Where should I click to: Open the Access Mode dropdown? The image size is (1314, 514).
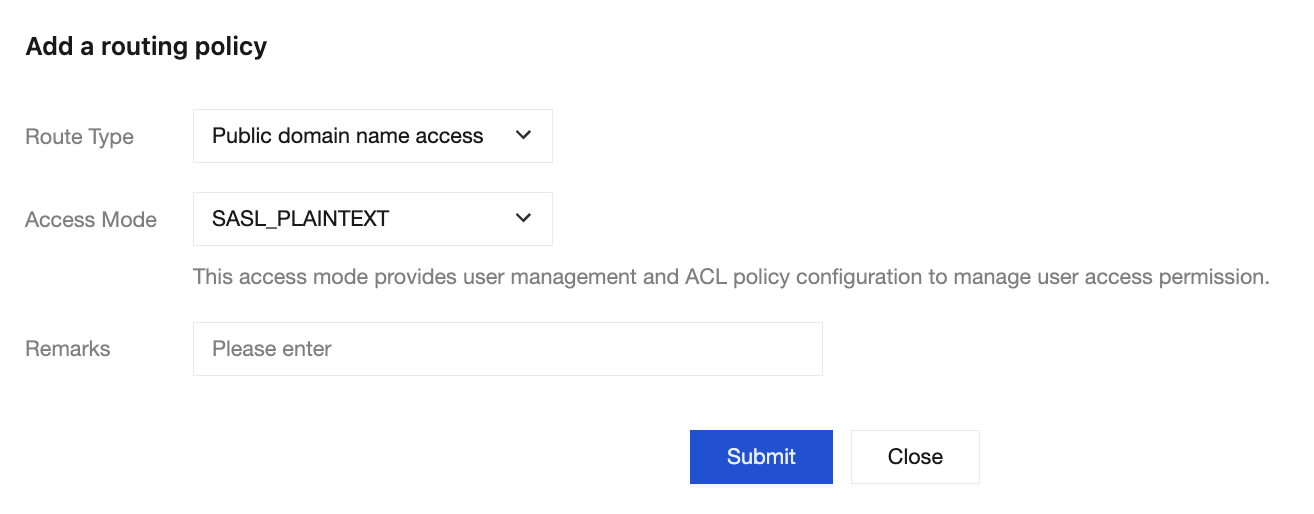tap(372, 219)
